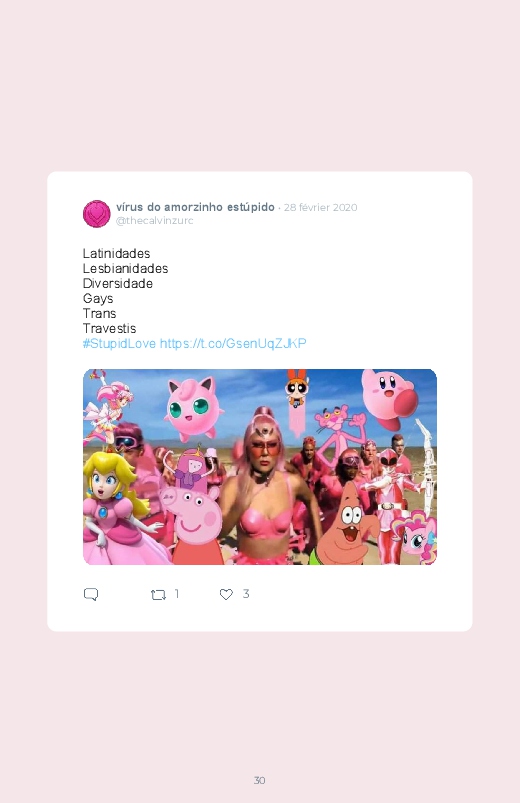This screenshot has width=520, height=803.
Task: Click the page number 30
Action: click(260, 780)
